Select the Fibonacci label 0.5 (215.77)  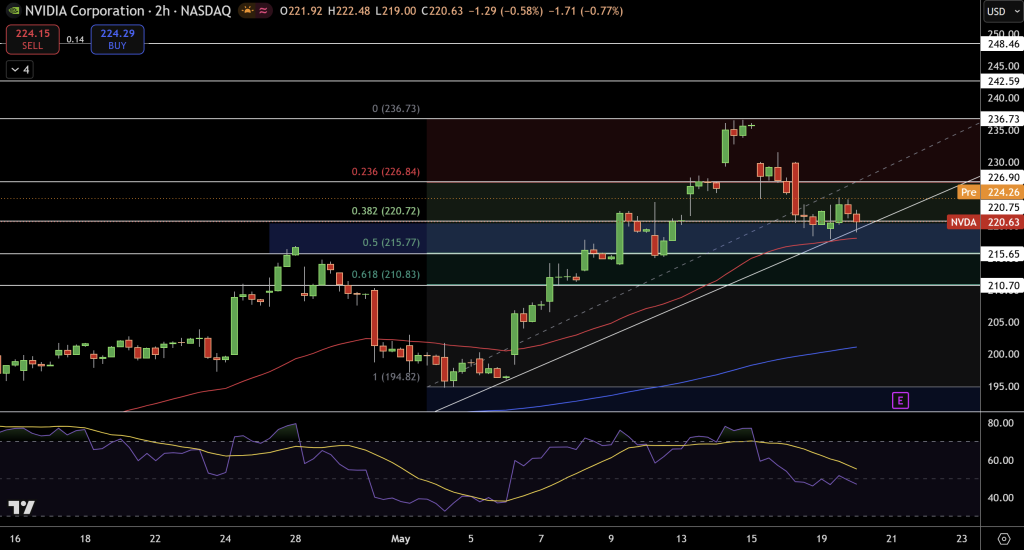coord(391,242)
